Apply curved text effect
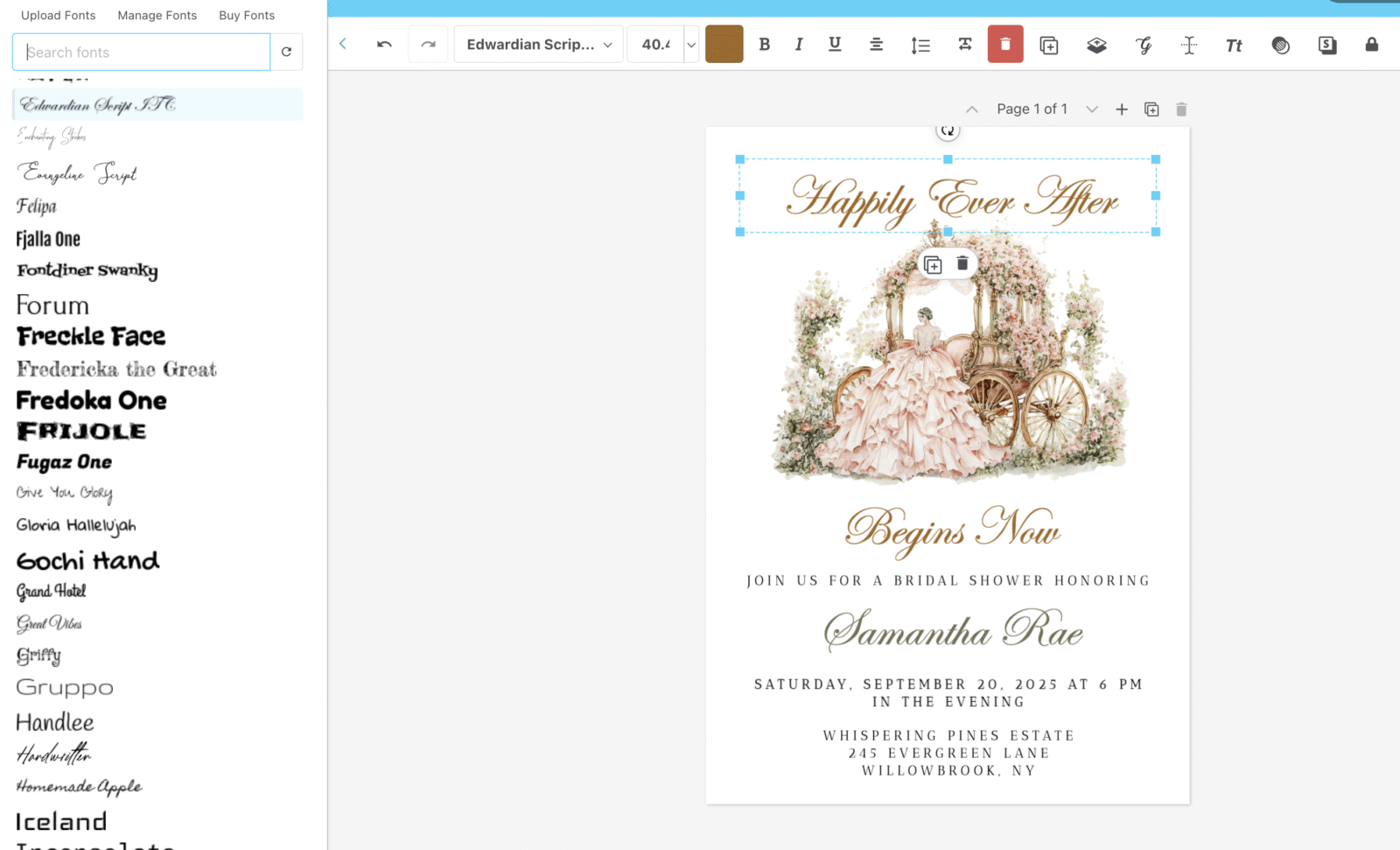The image size is (1400, 850). (1144, 44)
